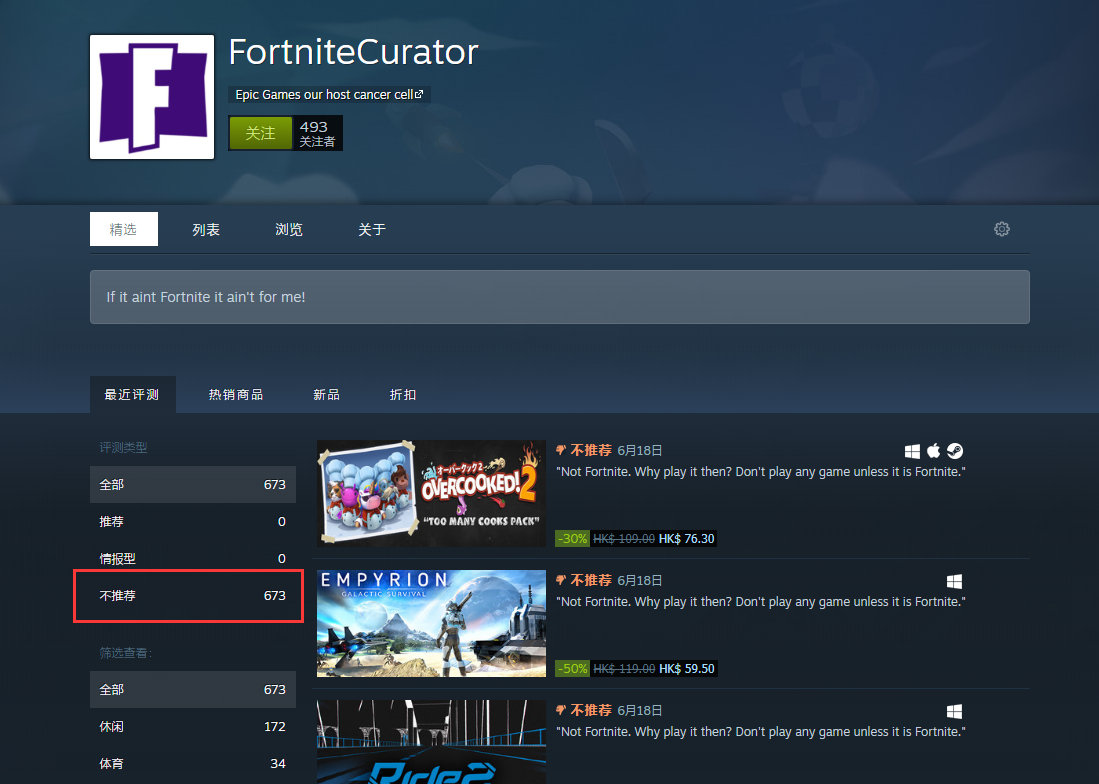This screenshot has height=784, width=1099.
Task: Click 不推荐 label on Empyrion review
Action: (591, 580)
